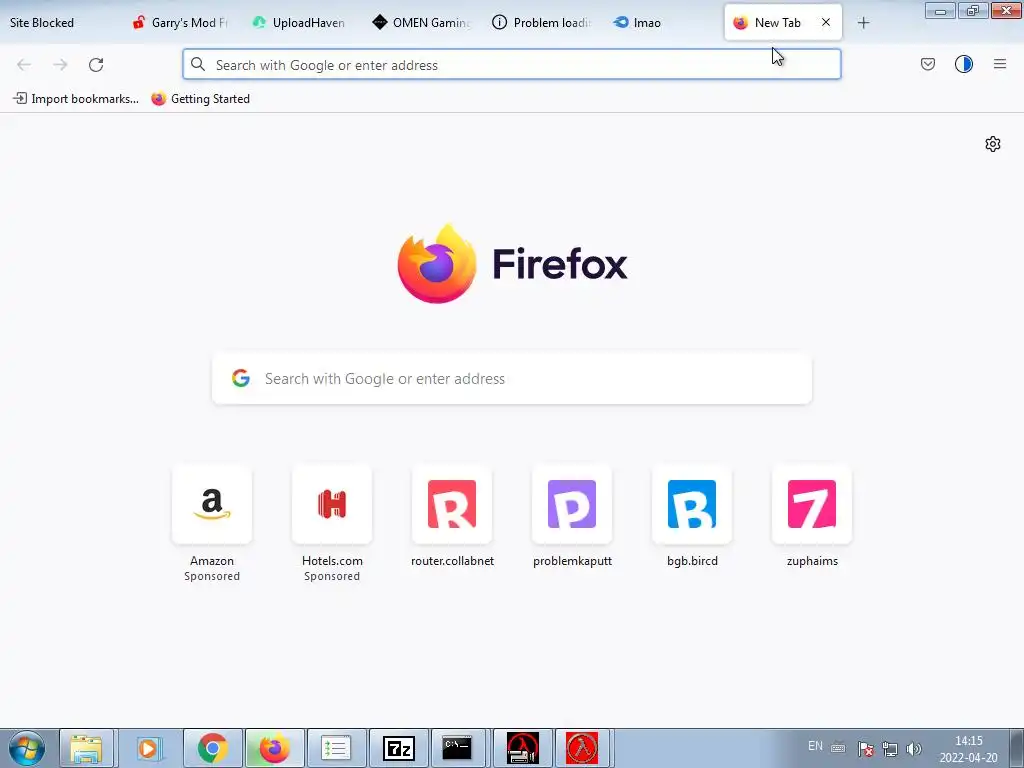Screen dimensions: 1024x768
Task: Open the volume speaker icon
Action: click(914, 749)
